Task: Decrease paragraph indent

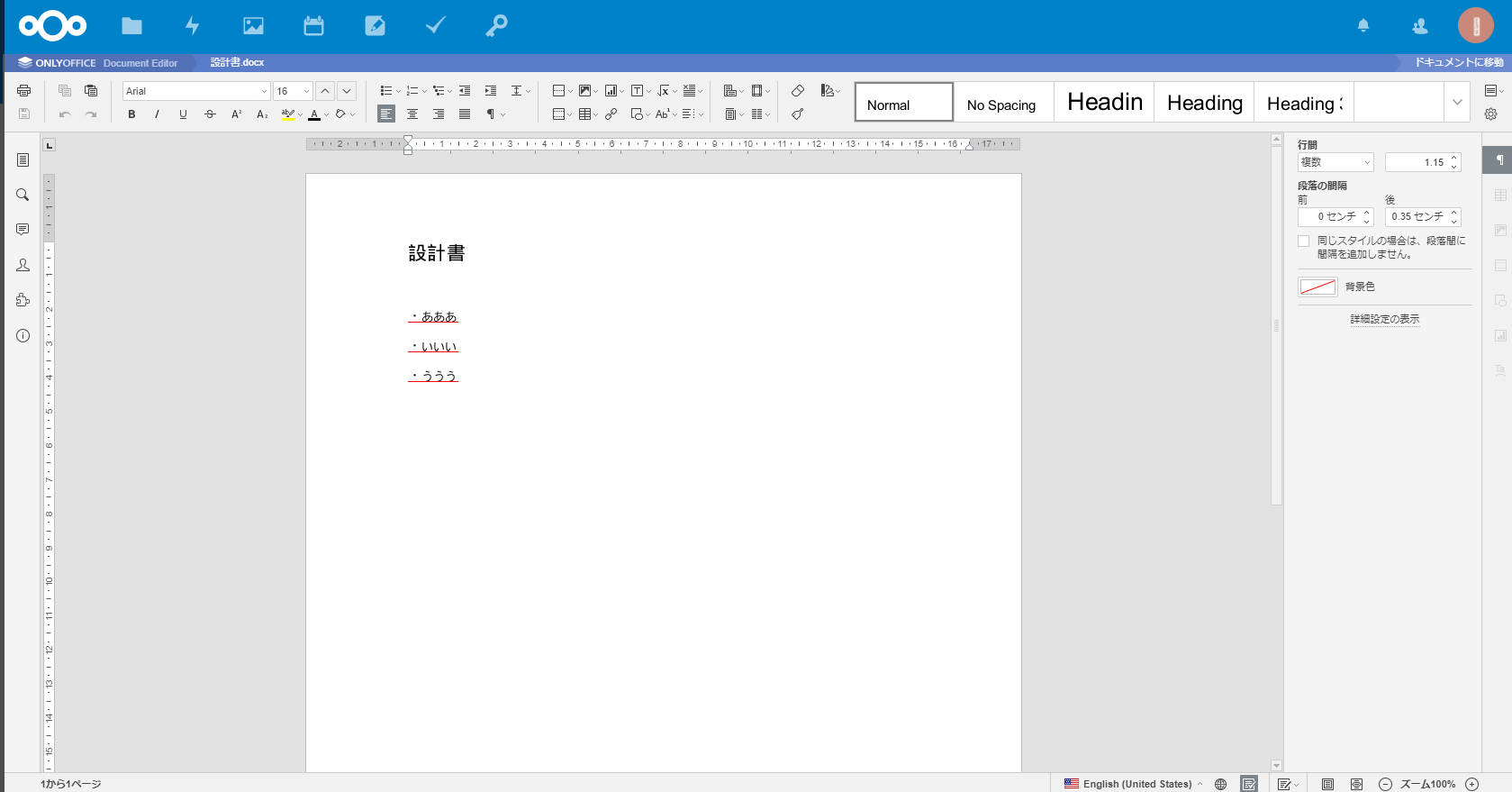Action: pyautogui.click(x=465, y=91)
